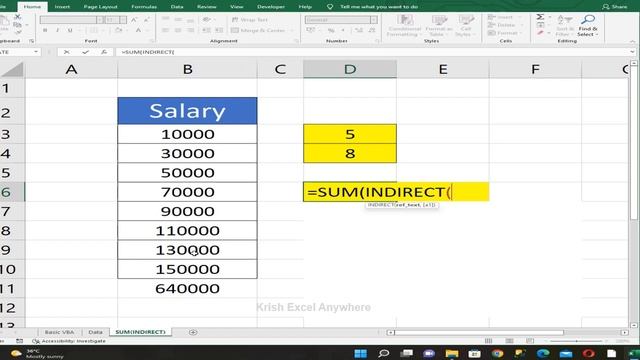This screenshot has height=360, width=640.
Task: Toggle Italic formatting
Action: click(57, 30)
